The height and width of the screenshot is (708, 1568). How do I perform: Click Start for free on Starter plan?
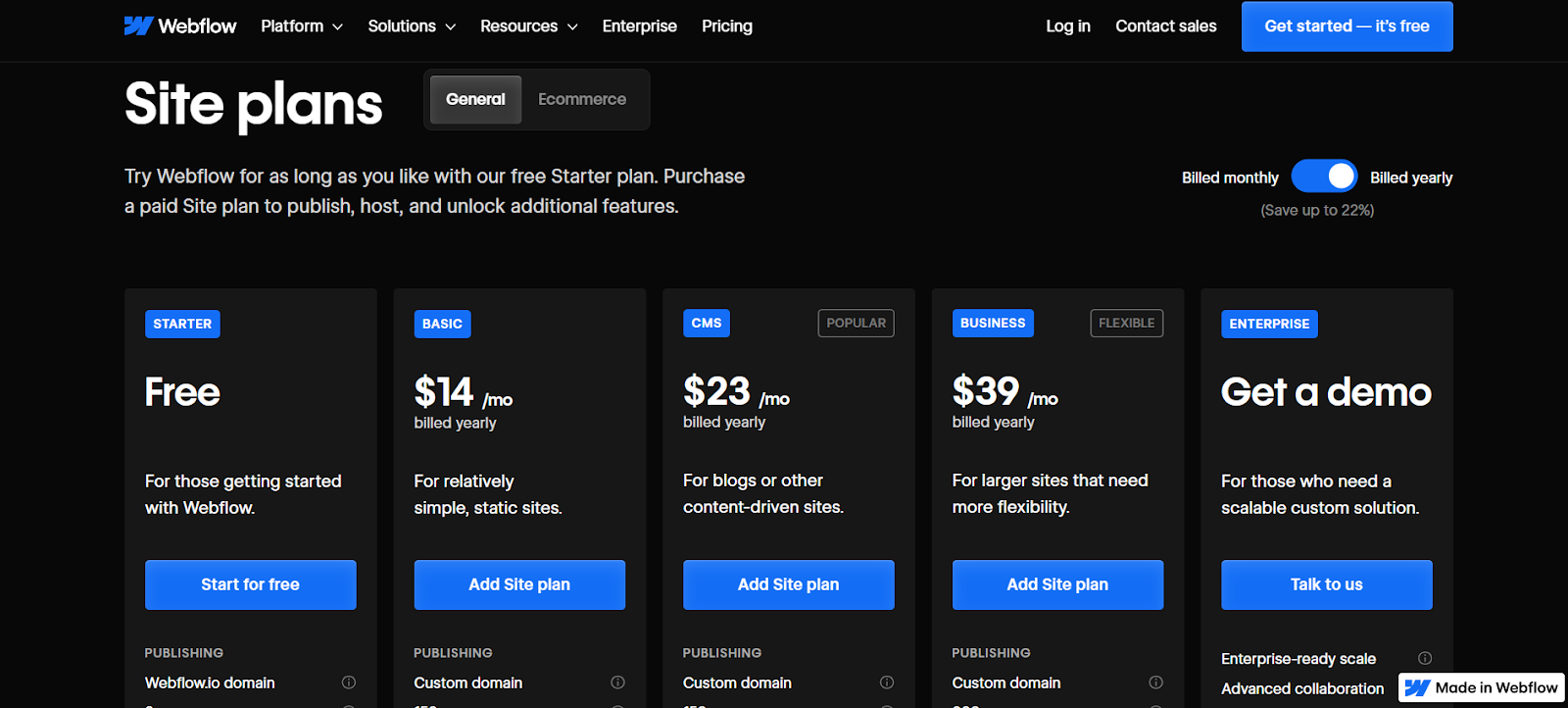tap(251, 584)
